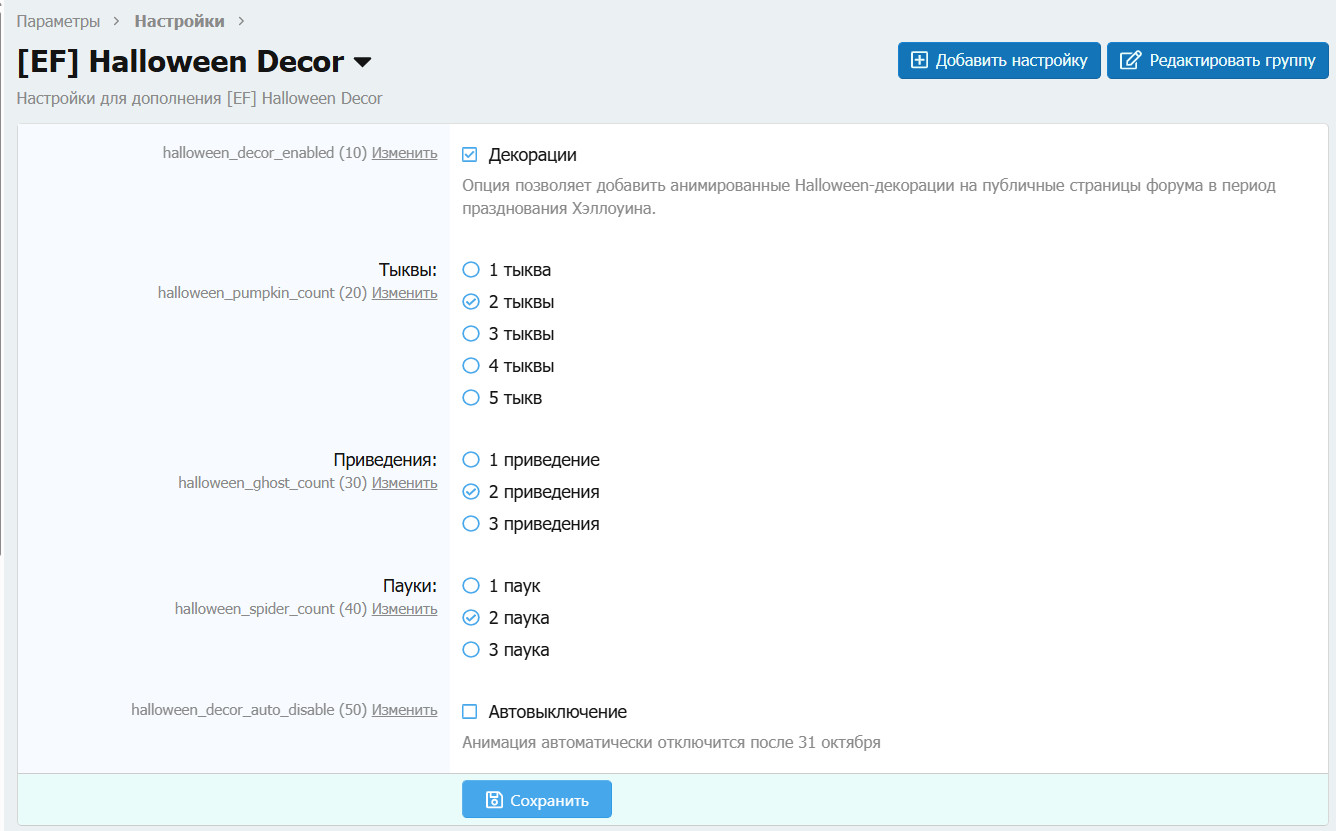Screen dimensions: 1336x831
Task: Click the floppy disk icon on Сохранить
Action: point(493,800)
